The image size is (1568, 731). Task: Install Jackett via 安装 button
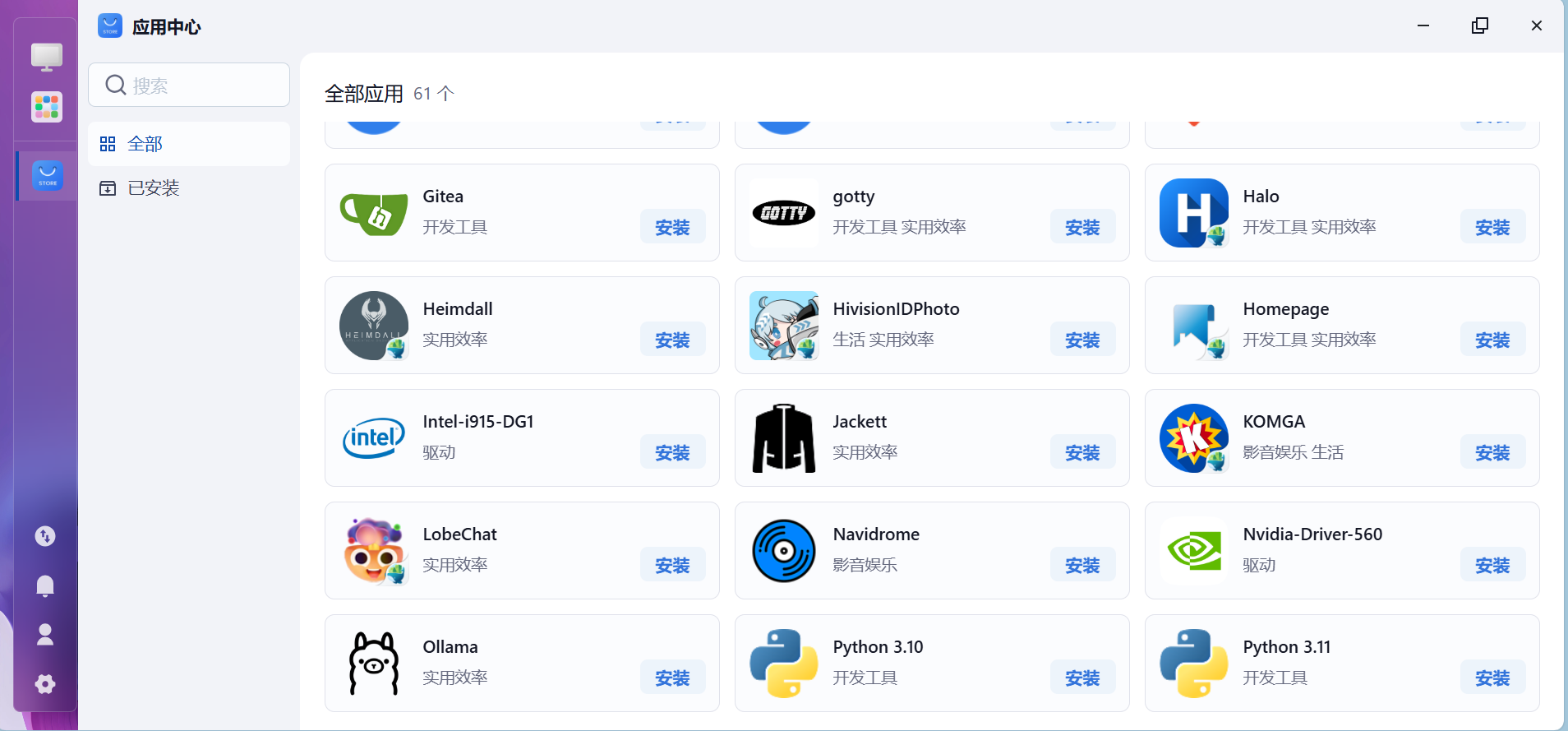(x=1082, y=452)
